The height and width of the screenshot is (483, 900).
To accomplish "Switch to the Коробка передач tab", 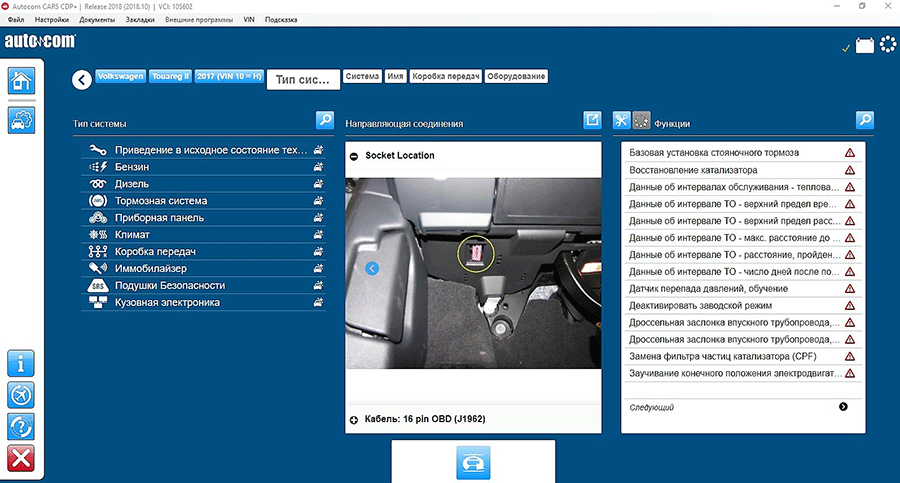I will click(x=446, y=76).
